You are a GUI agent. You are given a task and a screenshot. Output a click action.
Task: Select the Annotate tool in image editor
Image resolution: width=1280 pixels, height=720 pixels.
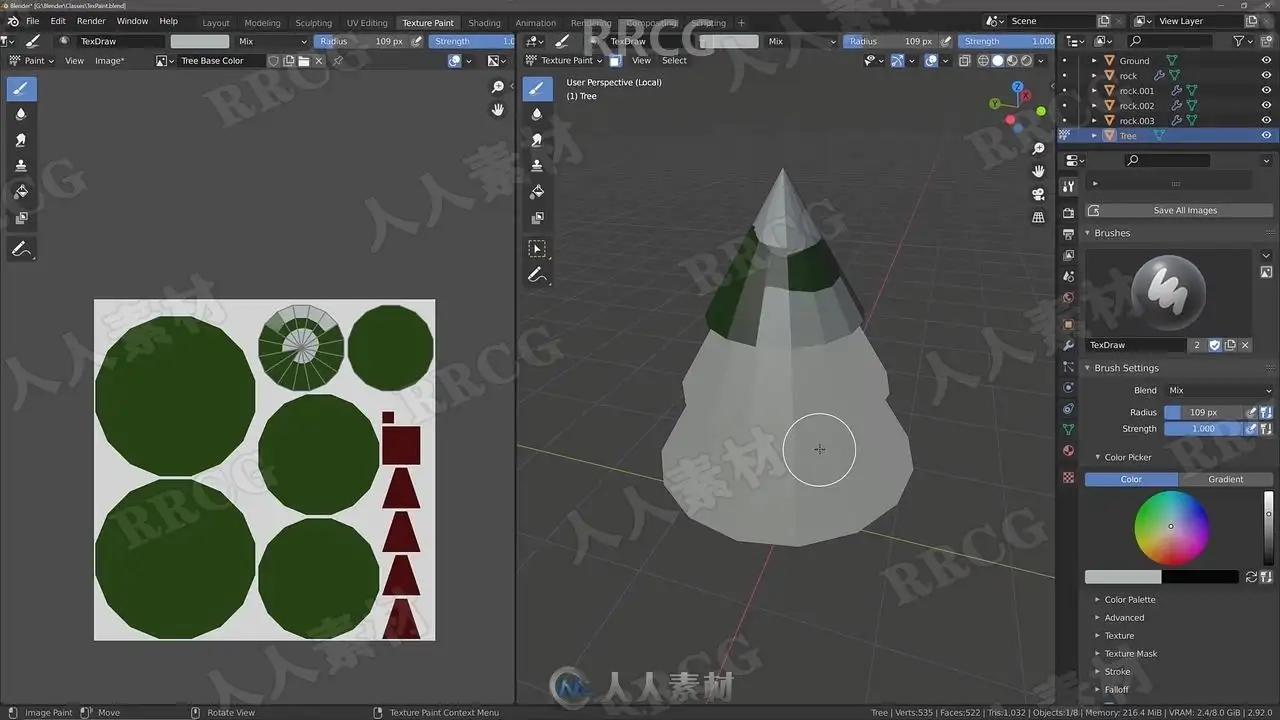coord(21,250)
